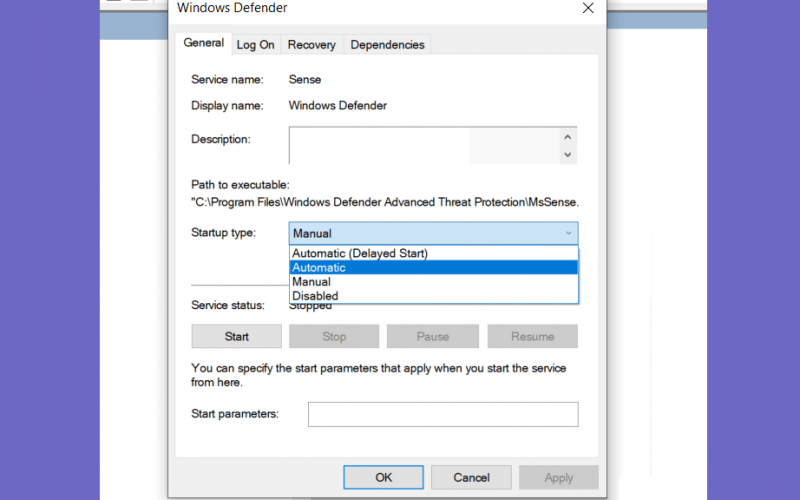Image resolution: width=800 pixels, height=500 pixels.
Task: Click the display name Windows Defender
Action: tap(338, 106)
